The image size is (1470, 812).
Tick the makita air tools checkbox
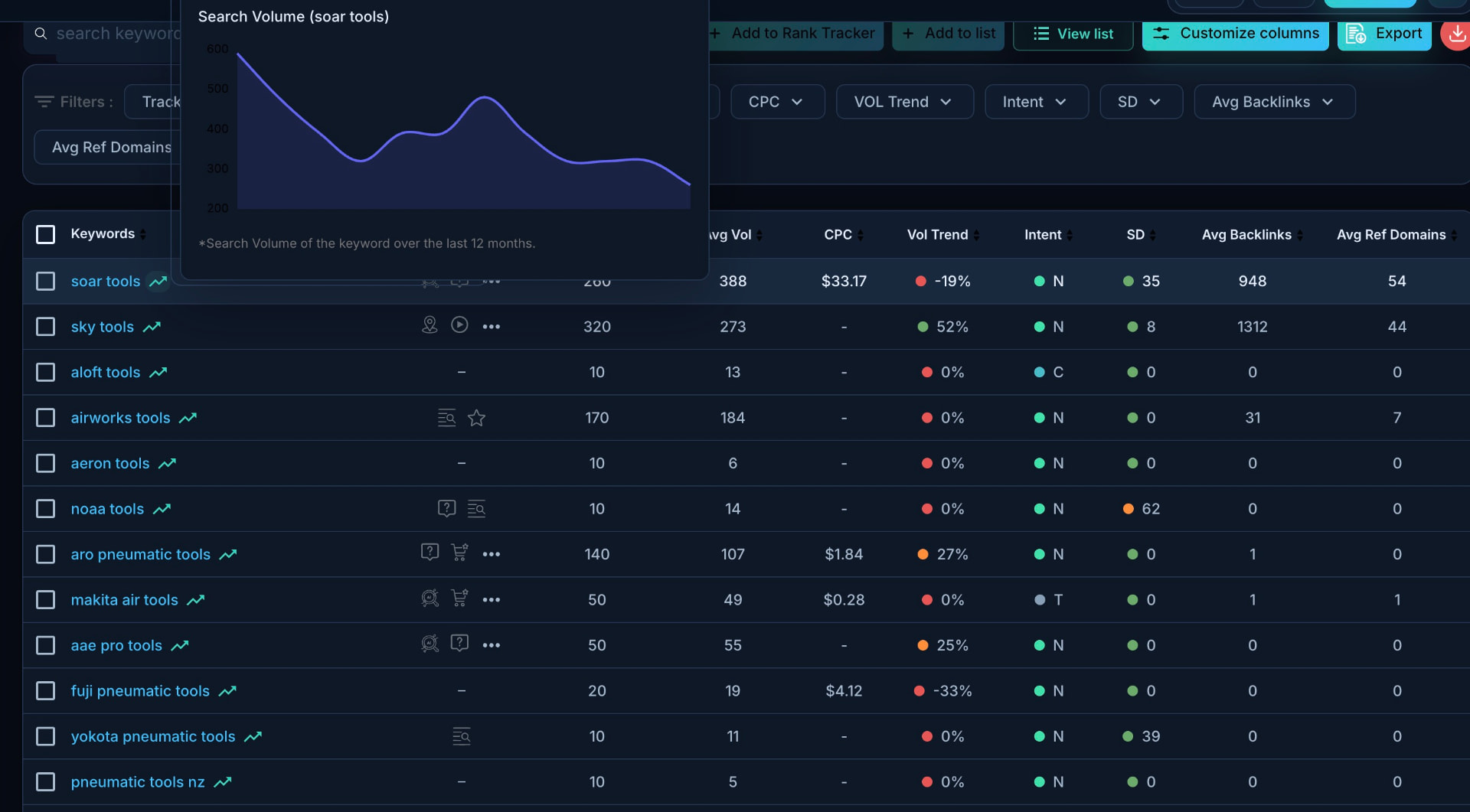(x=46, y=600)
